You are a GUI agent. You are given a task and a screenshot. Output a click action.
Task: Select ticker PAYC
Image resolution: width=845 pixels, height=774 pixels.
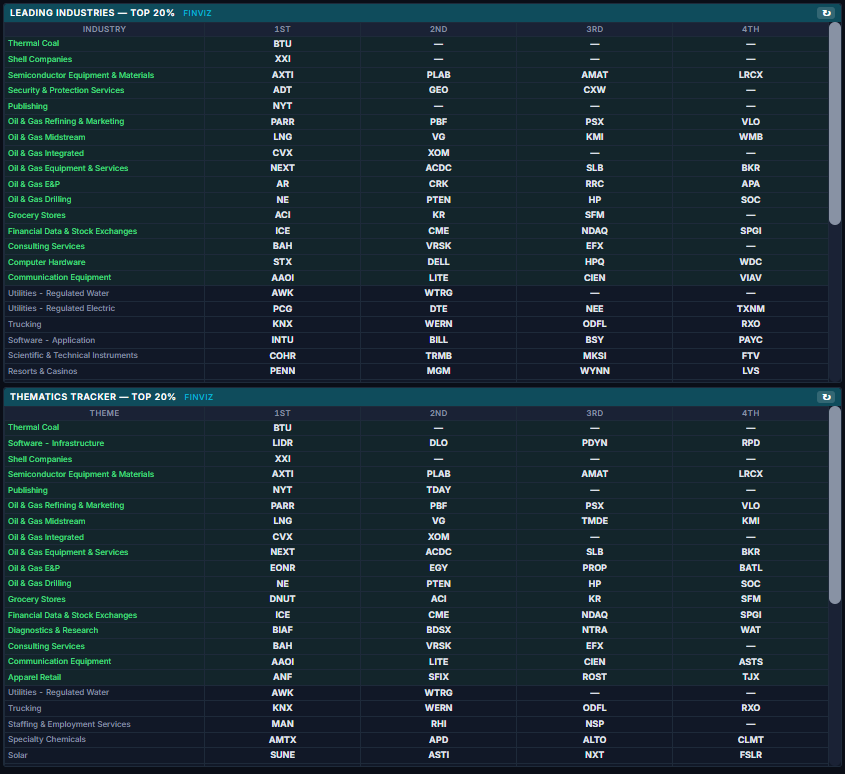tap(751, 340)
